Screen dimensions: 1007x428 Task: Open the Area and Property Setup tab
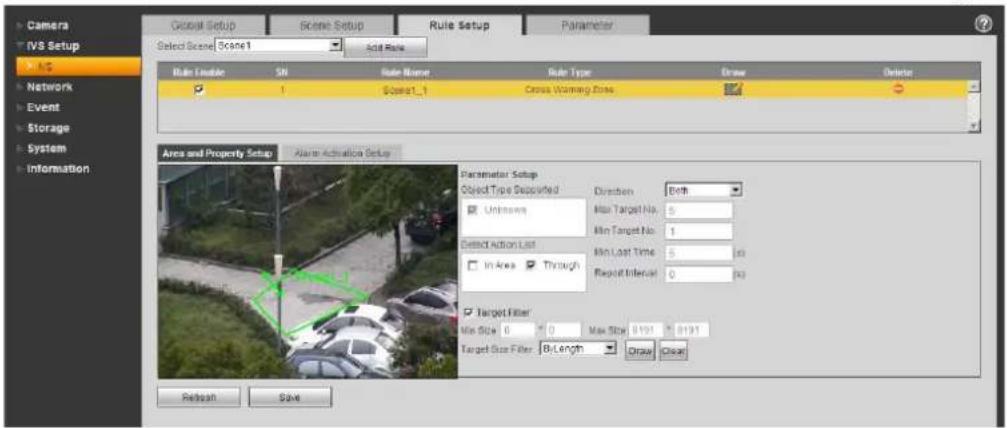(x=218, y=154)
